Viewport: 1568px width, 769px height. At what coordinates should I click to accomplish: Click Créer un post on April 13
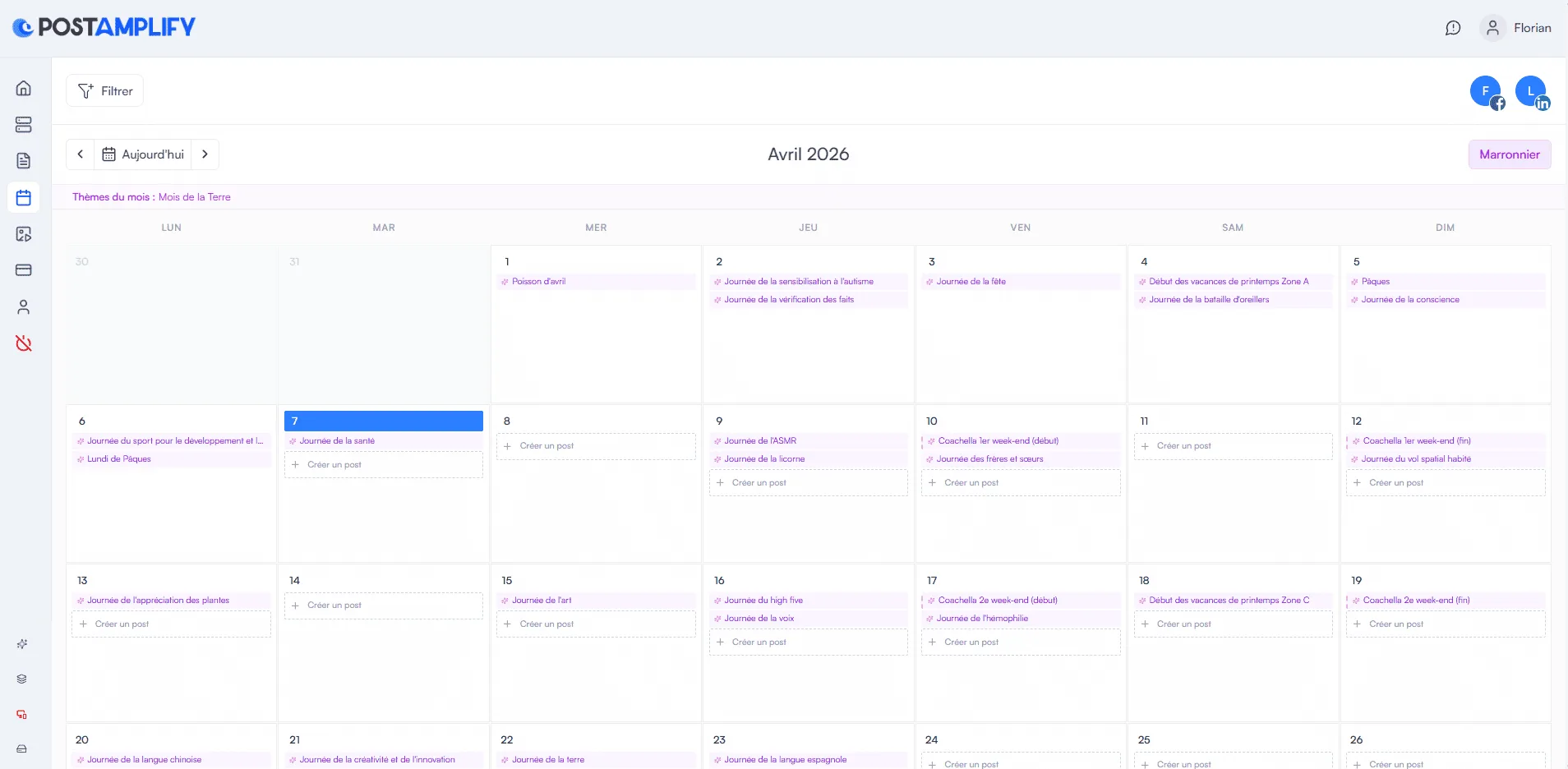click(171, 624)
